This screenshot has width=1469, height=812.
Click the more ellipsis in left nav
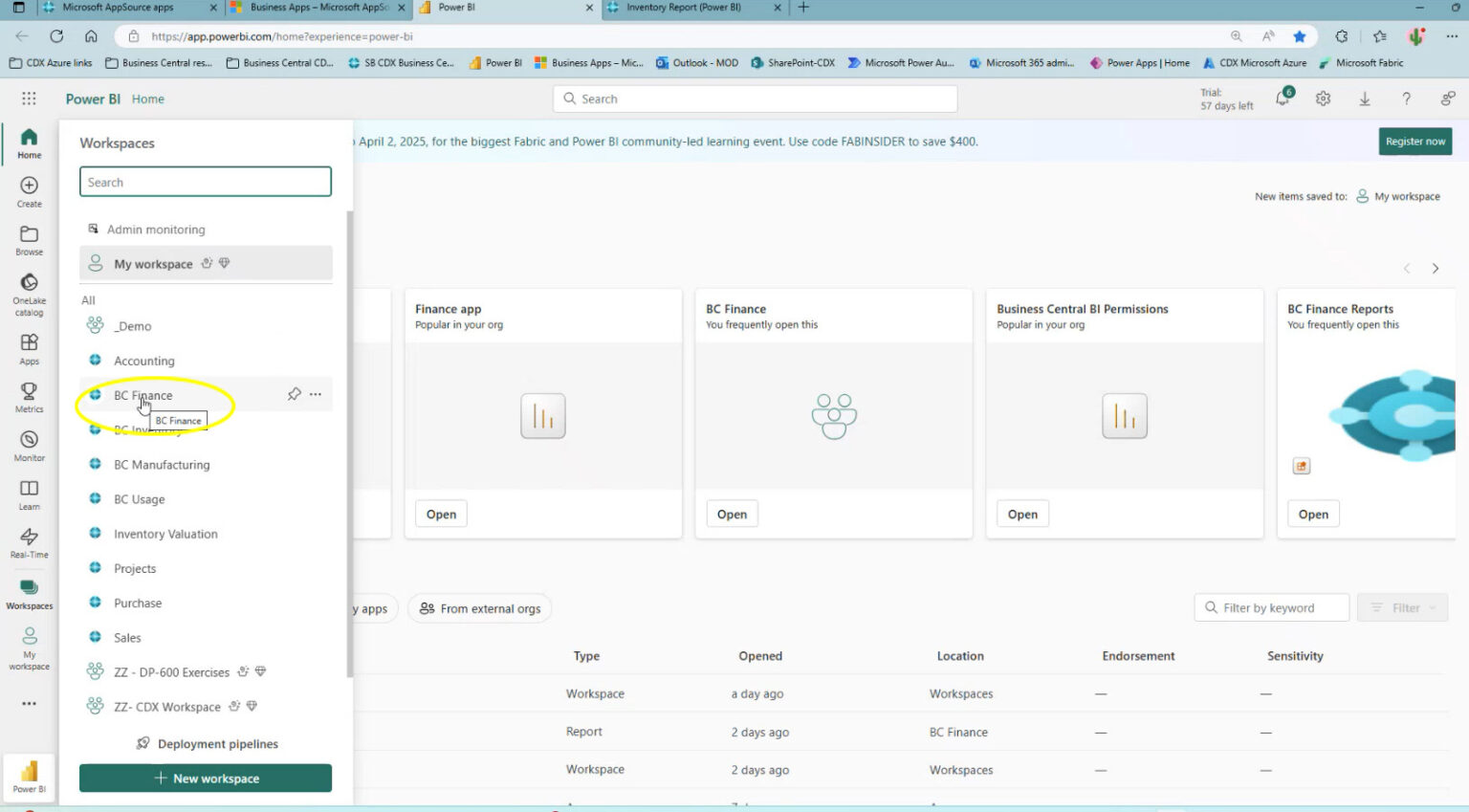point(29,703)
